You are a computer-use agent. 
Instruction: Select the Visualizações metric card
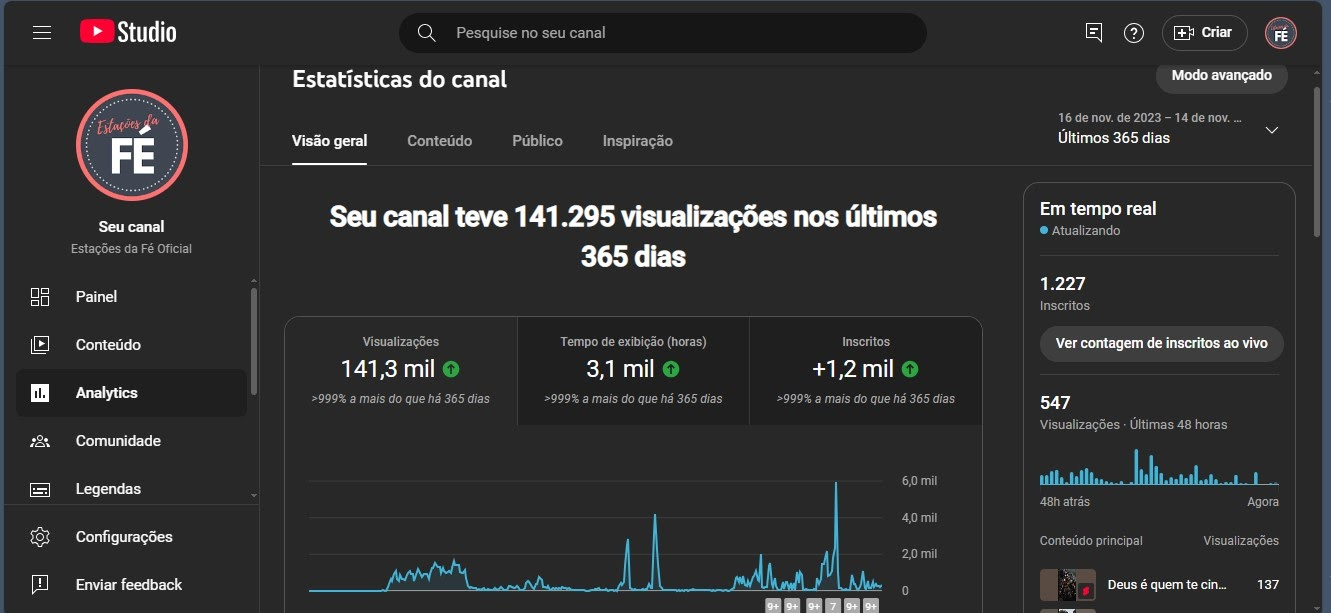point(401,371)
